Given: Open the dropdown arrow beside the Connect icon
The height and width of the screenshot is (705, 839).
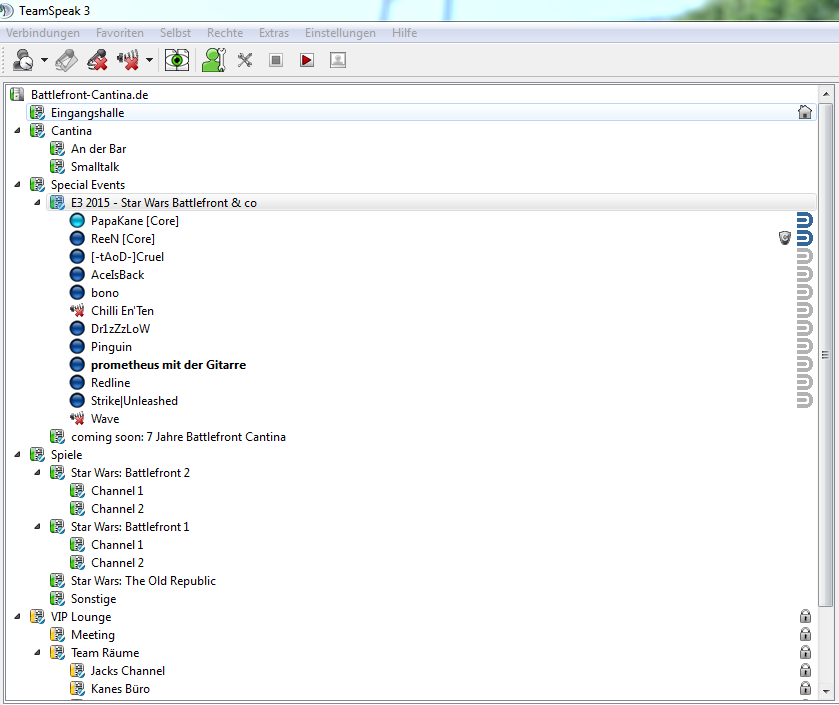Looking at the screenshot, I should (x=44, y=60).
